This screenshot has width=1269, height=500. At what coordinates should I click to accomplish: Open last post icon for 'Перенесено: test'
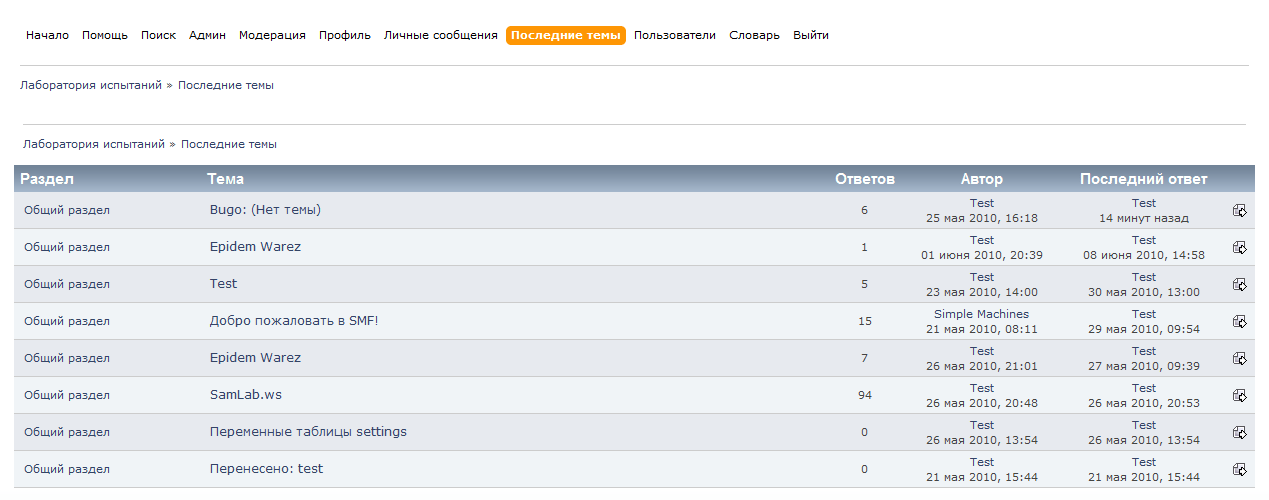click(x=1239, y=469)
